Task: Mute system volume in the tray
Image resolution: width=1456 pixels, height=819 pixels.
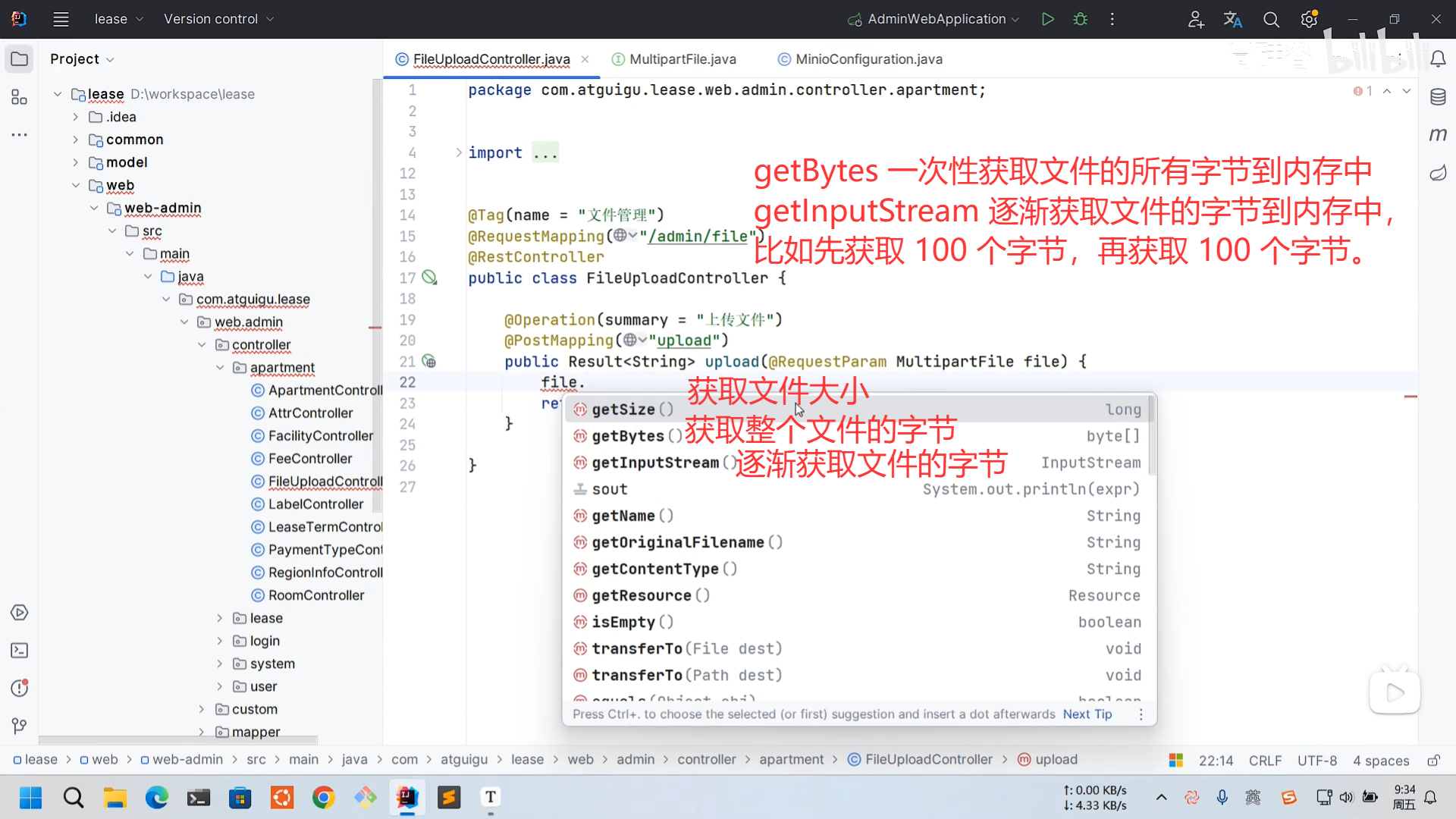Action: coord(1346,797)
